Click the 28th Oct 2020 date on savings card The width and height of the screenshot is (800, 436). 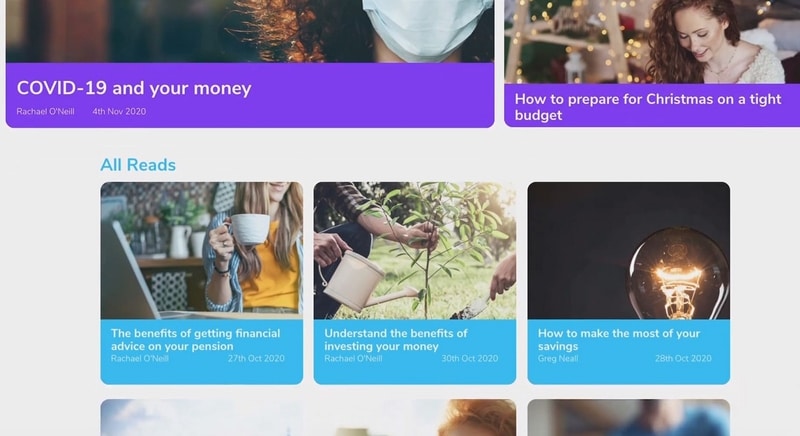pyautogui.click(x=683, y=358)
